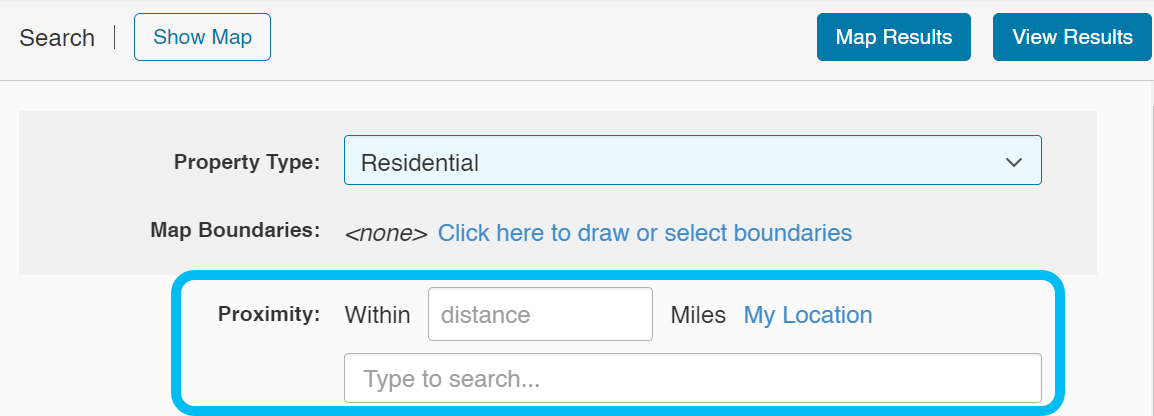The image size is (1154, 416).
Task: Click the Proximity label
Action: [269, 314]
